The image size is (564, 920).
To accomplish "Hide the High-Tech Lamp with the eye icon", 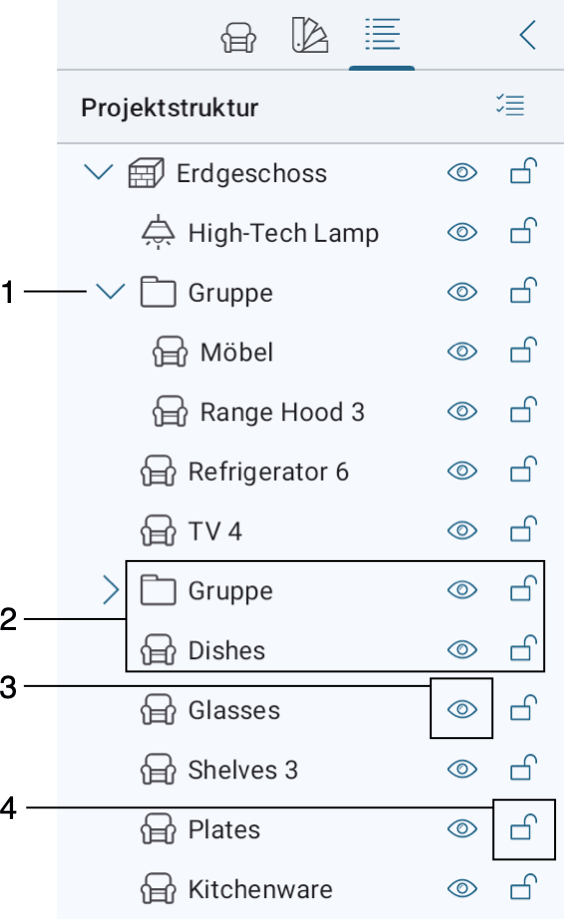I will [x=462, y=232].
